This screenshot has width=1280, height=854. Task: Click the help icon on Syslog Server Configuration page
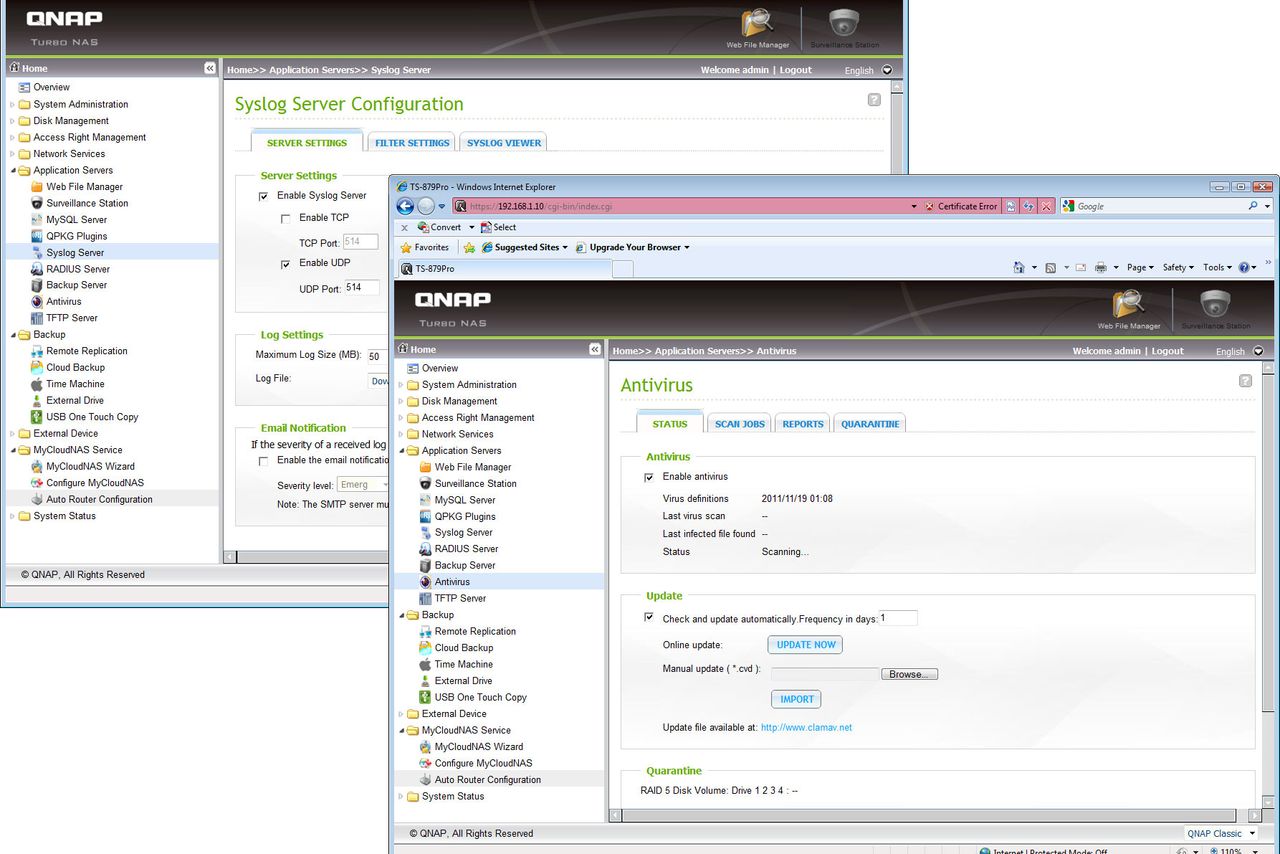tap(874, 100)
